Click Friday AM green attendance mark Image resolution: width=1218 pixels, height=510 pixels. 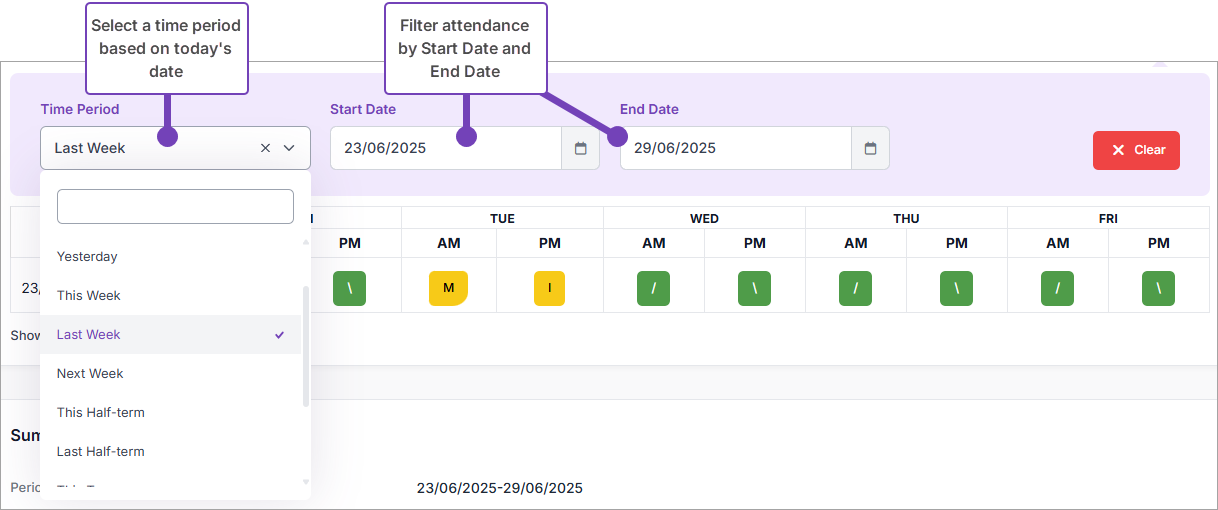[1057, 288]
